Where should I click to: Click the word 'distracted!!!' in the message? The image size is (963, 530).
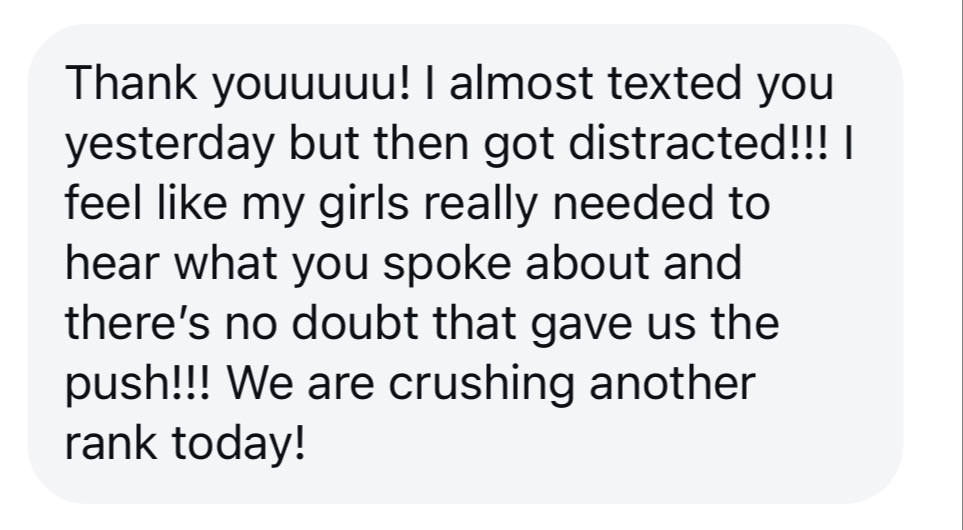coord(698,143)
